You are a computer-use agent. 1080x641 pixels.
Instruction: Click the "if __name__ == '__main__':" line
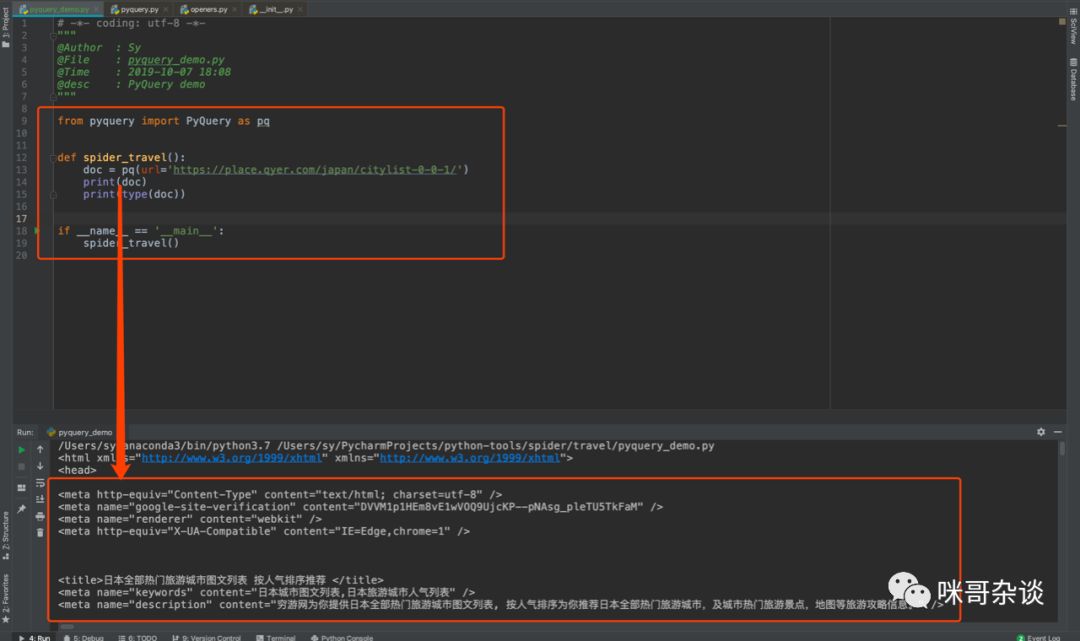[141, 231]
